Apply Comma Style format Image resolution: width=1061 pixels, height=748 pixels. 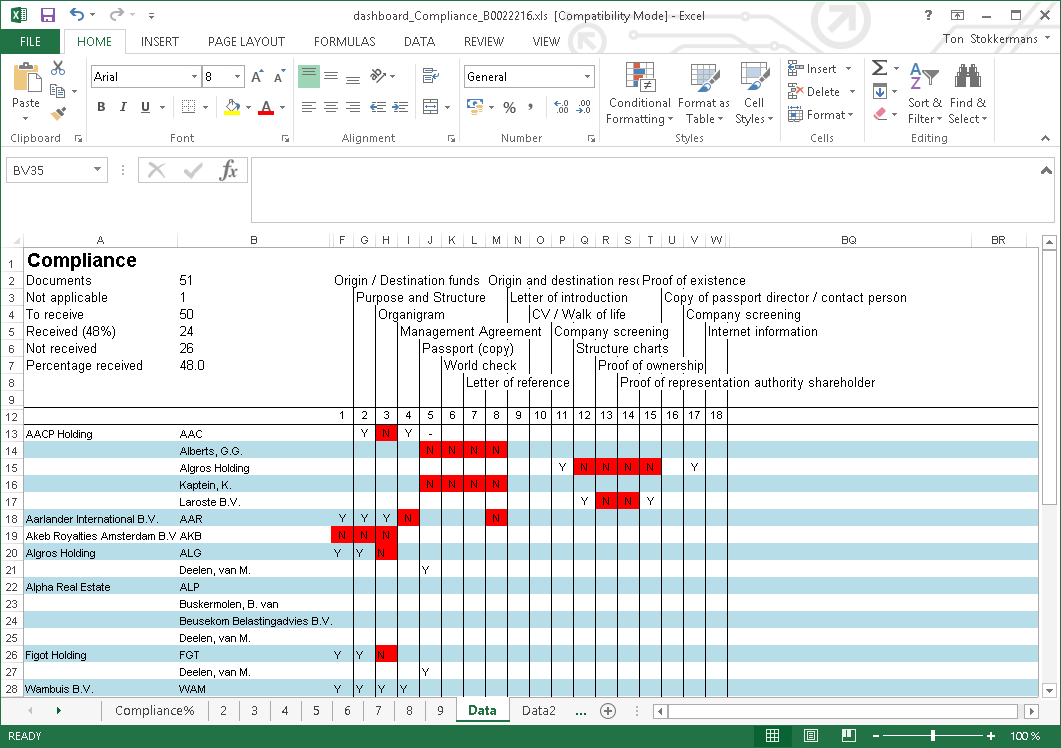(x=530, y=107)
